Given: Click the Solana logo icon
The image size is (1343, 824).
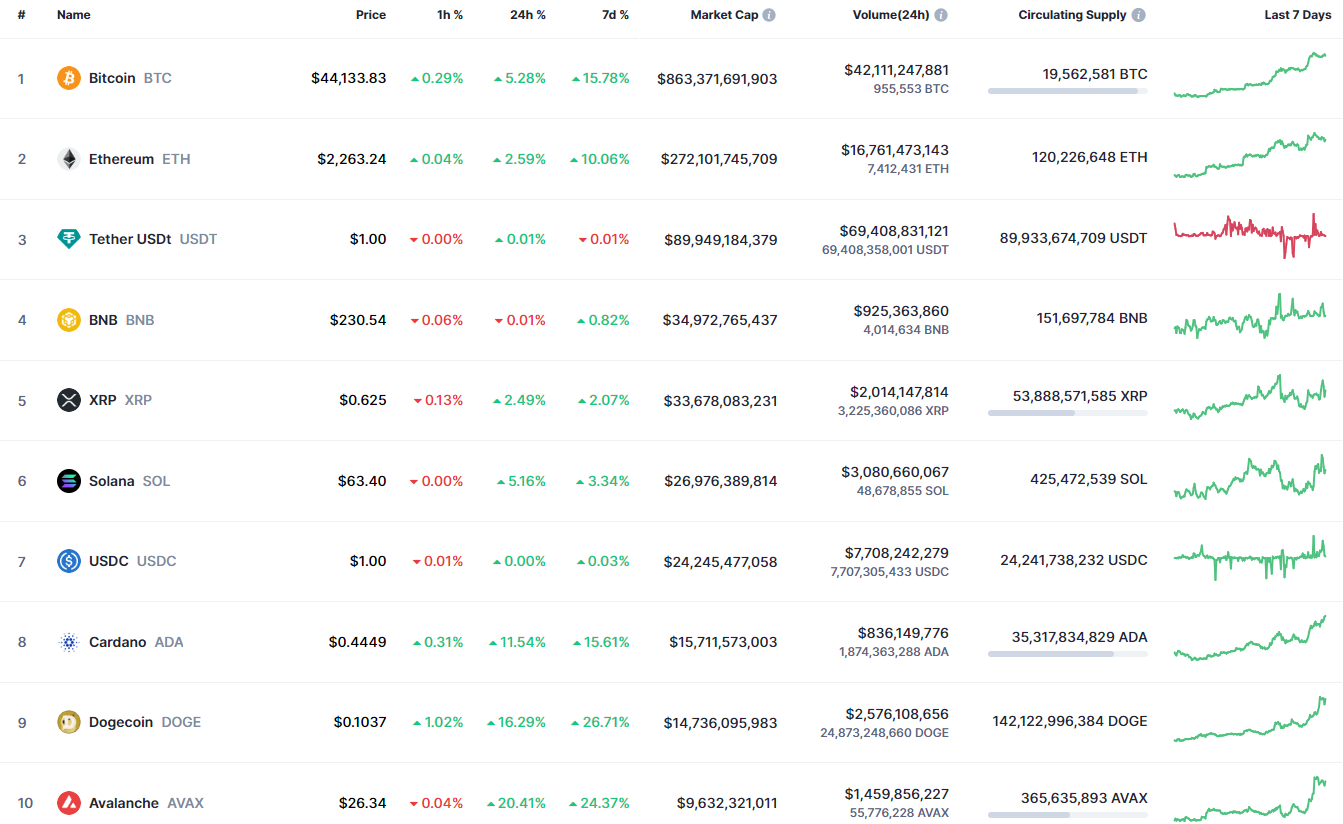Looking at the screenshot, I should pos(68,481).
